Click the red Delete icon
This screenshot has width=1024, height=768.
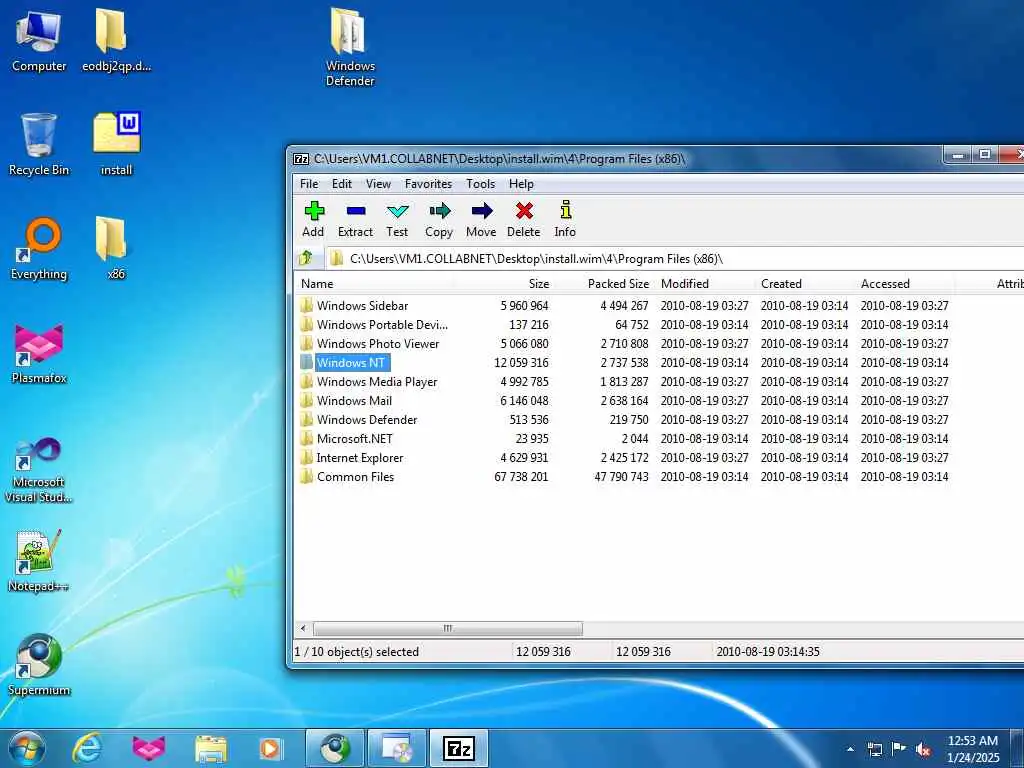tap(524, 219)
